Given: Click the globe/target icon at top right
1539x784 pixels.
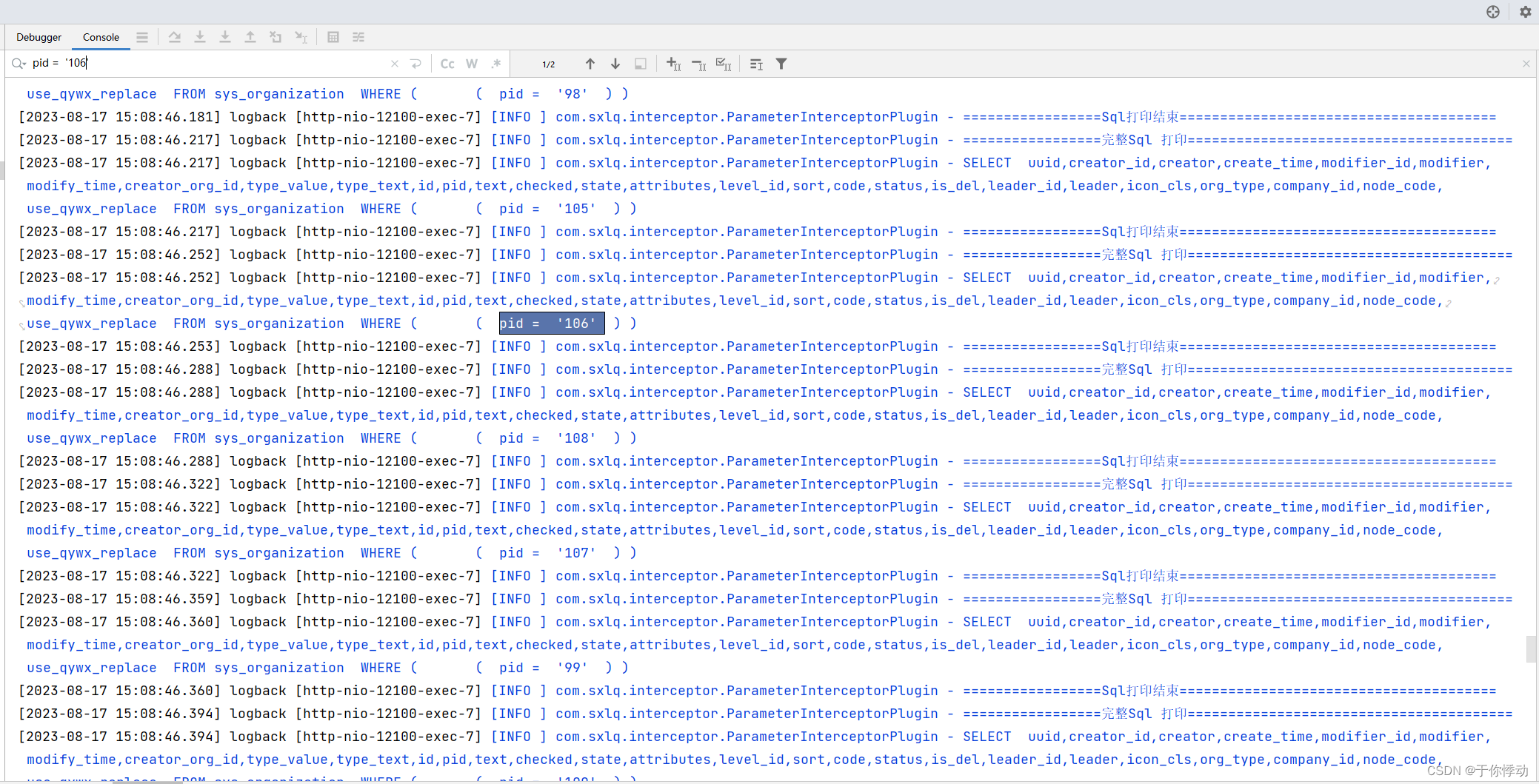Looking at the screenshot, I should (1493, 12).
